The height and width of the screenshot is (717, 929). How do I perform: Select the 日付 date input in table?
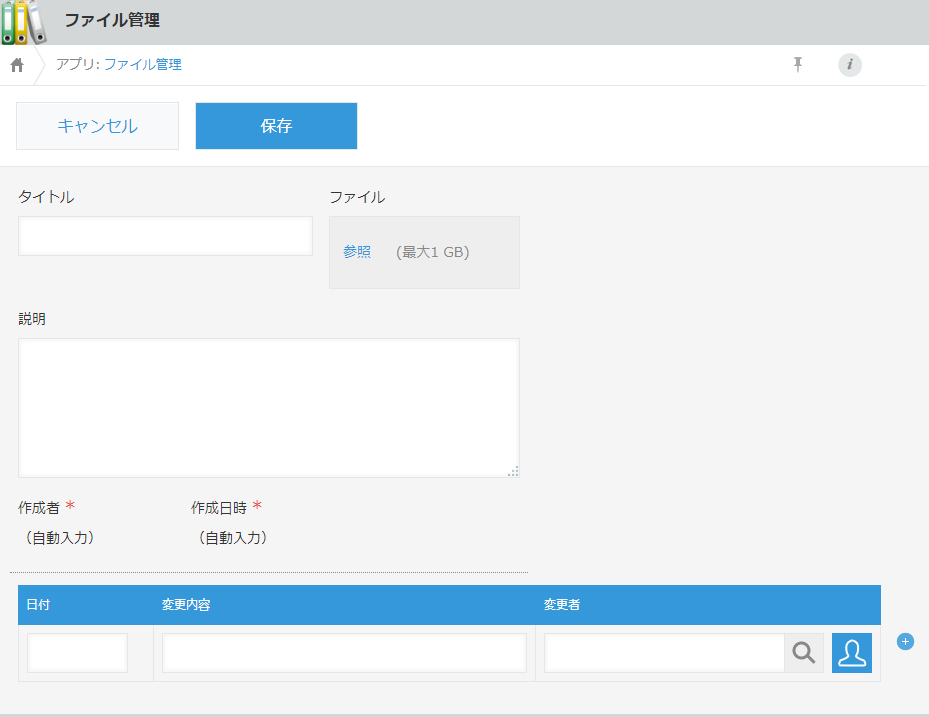click(78, 653)
